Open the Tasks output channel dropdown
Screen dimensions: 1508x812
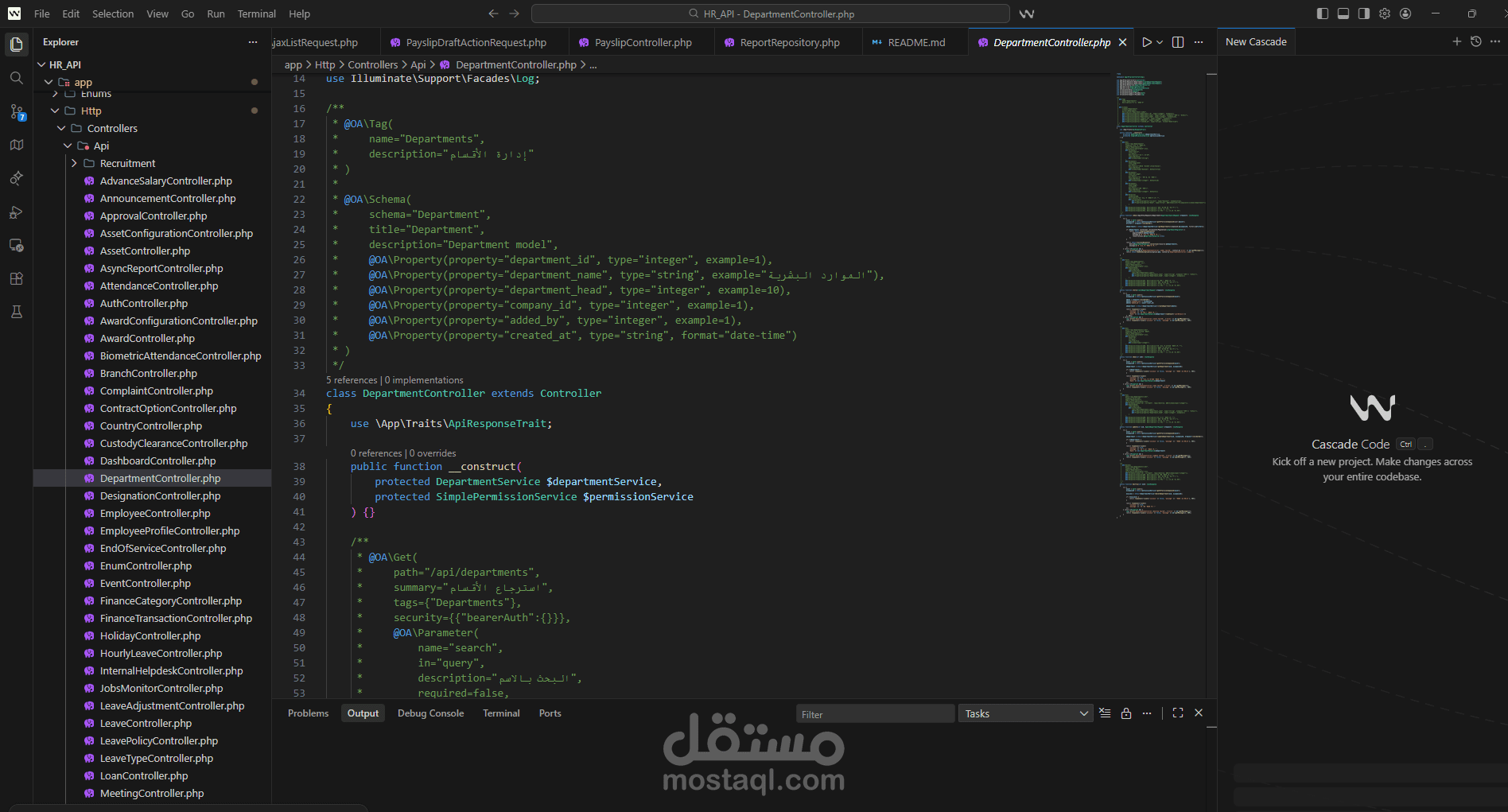pyautogui.click(x=1026, y=713)
